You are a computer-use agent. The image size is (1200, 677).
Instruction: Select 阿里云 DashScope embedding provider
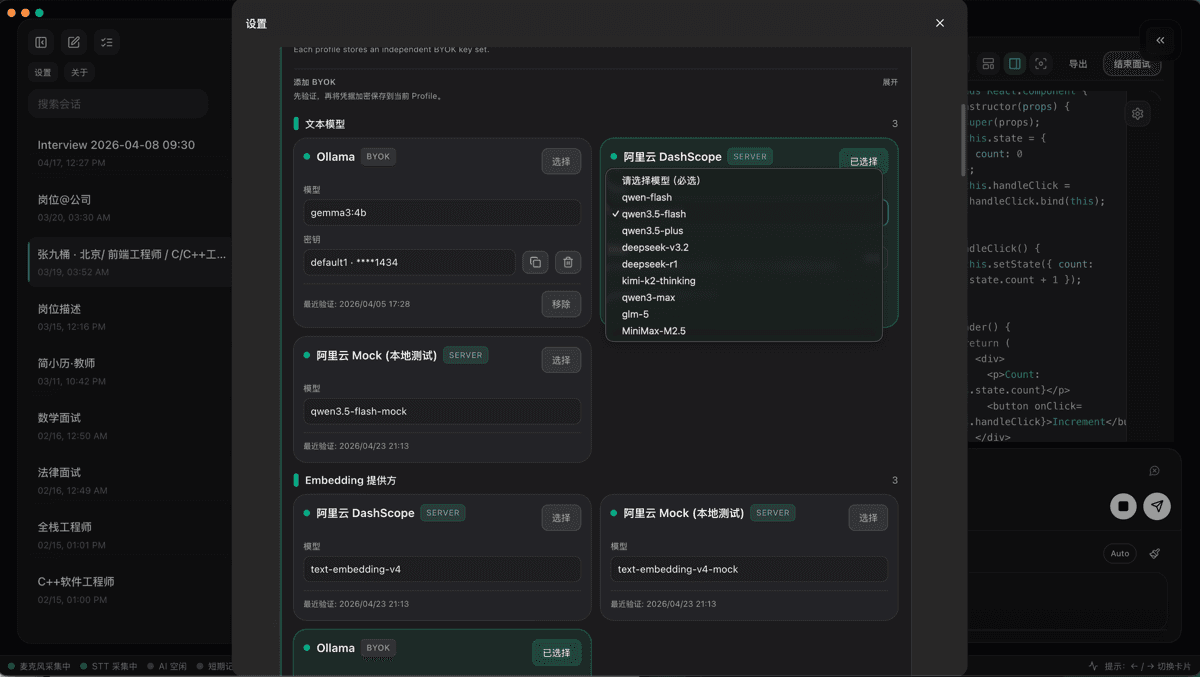(561, 518)
